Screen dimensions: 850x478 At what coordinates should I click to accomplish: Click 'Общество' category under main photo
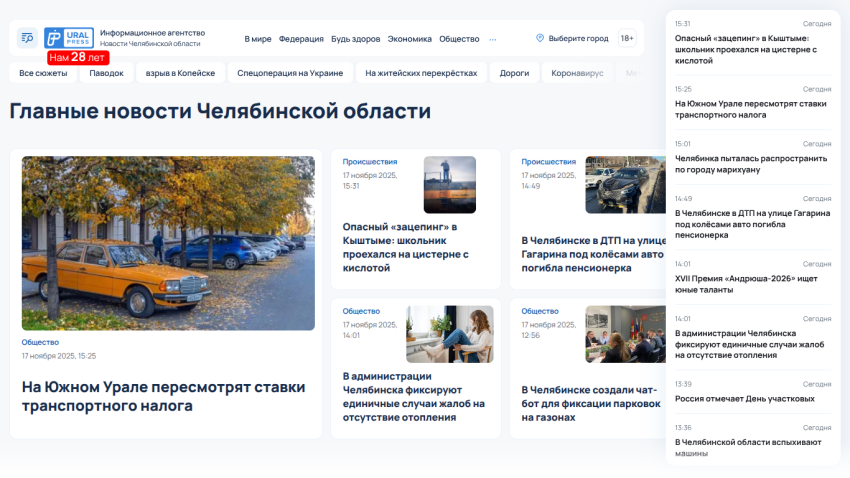pos(40,342)
